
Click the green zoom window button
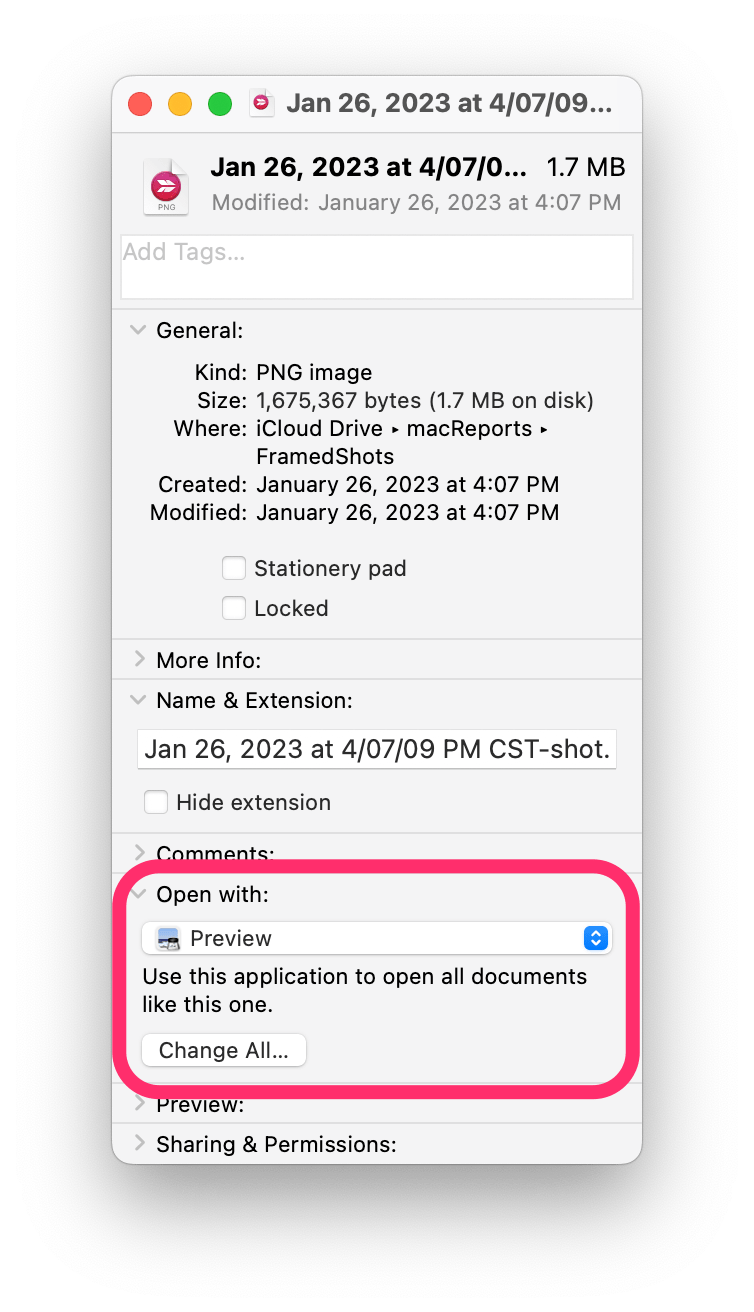click(220, 104)
